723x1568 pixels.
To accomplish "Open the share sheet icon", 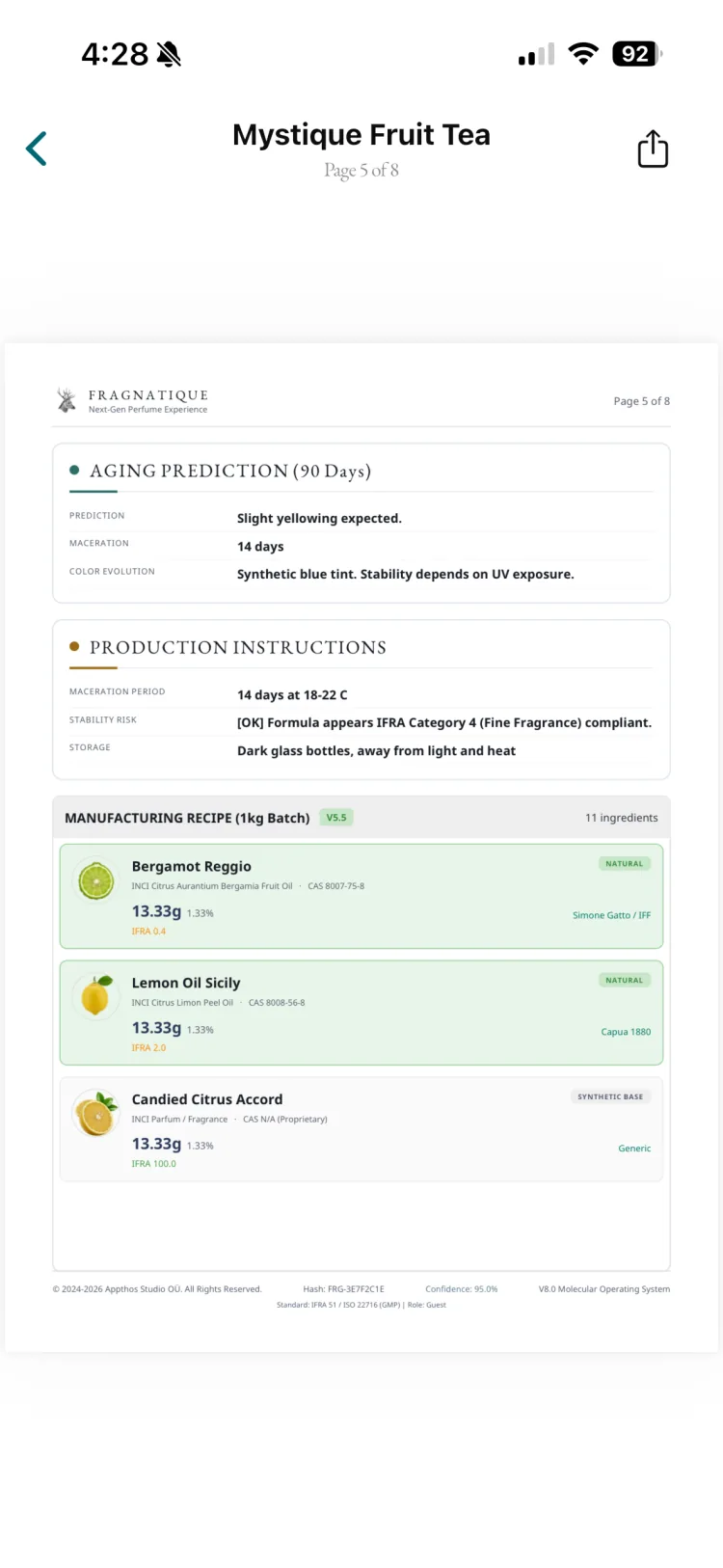I will click(x=653, y=149).
